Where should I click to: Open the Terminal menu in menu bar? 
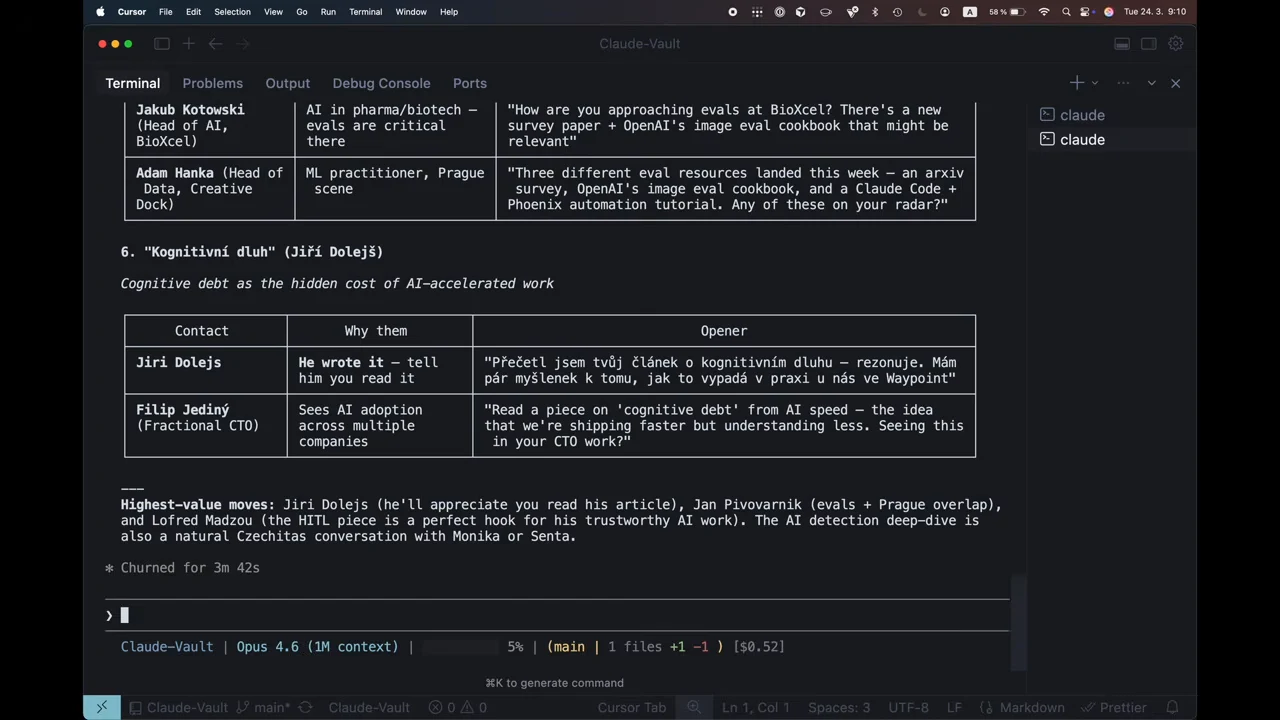(x=365, y=12)
